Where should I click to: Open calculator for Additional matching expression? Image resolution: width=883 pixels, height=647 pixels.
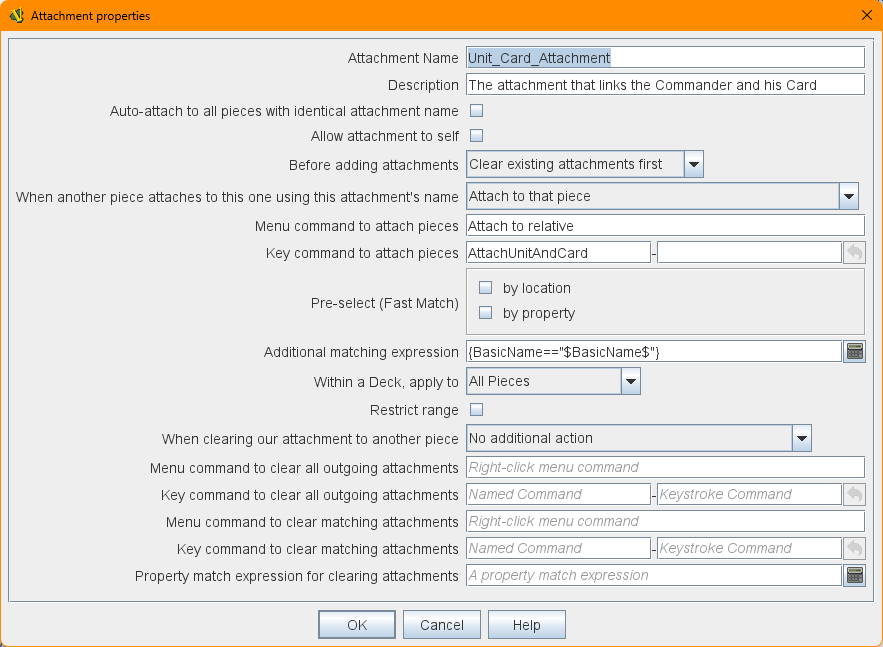(x=854, y=351)
